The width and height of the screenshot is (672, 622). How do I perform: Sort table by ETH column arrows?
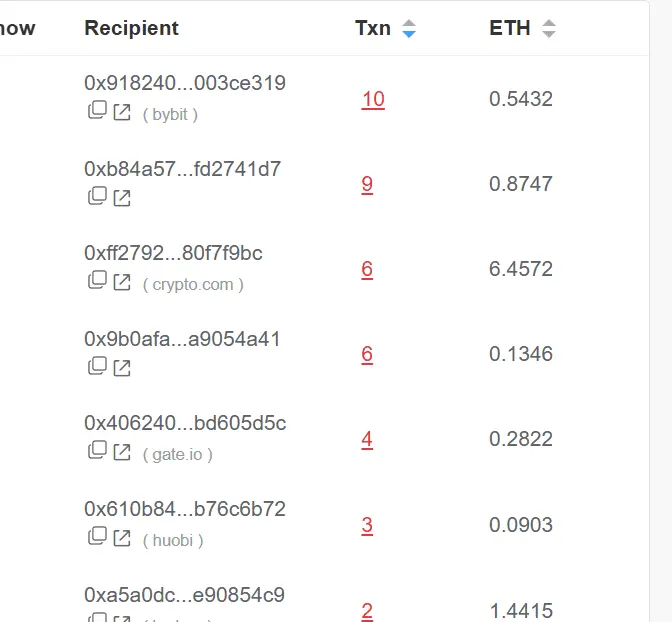pos(549,29)
